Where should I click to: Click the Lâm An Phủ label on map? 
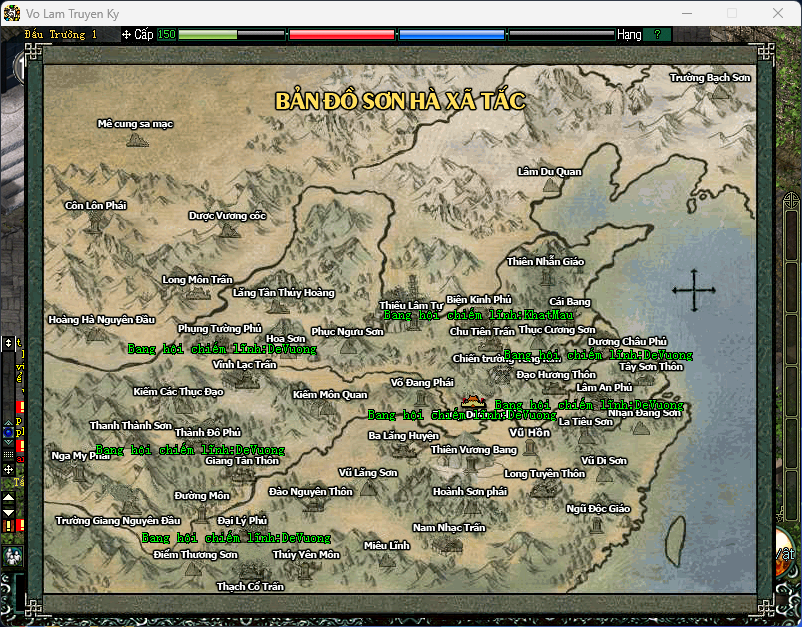605,387
